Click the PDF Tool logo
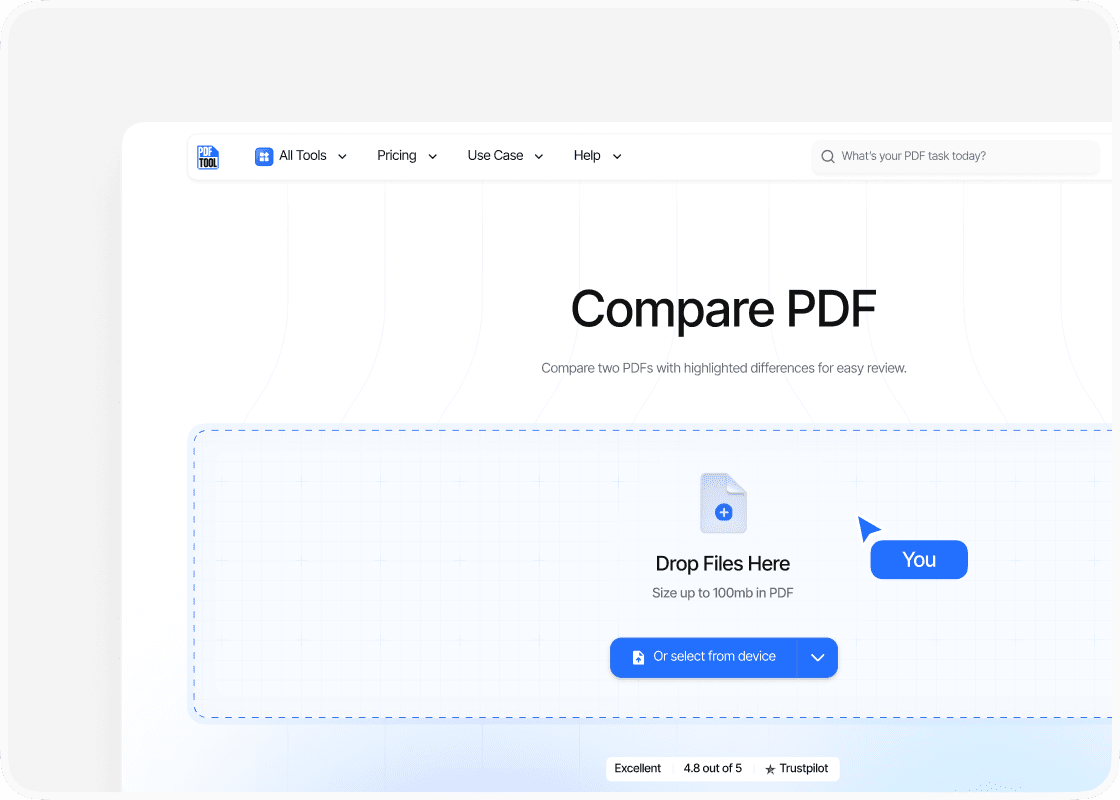This screenshot has height=800, width=1120. [208, 157]
